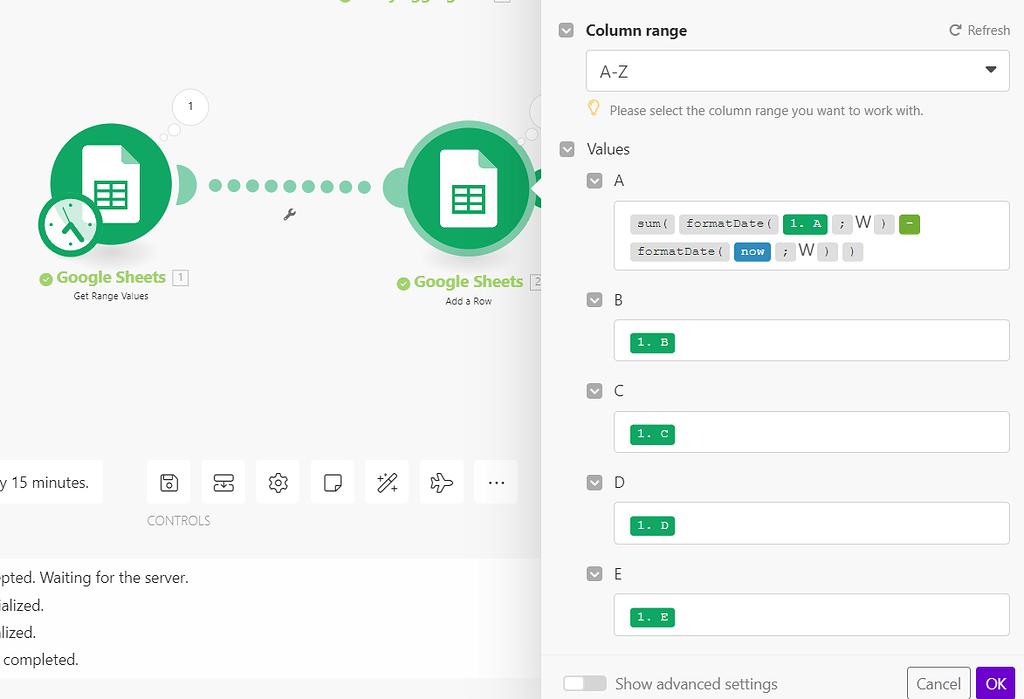Open the Notes panel icon
This screenshot has width=1024, height=699.
pyautogui.click(x=332, y=482)
